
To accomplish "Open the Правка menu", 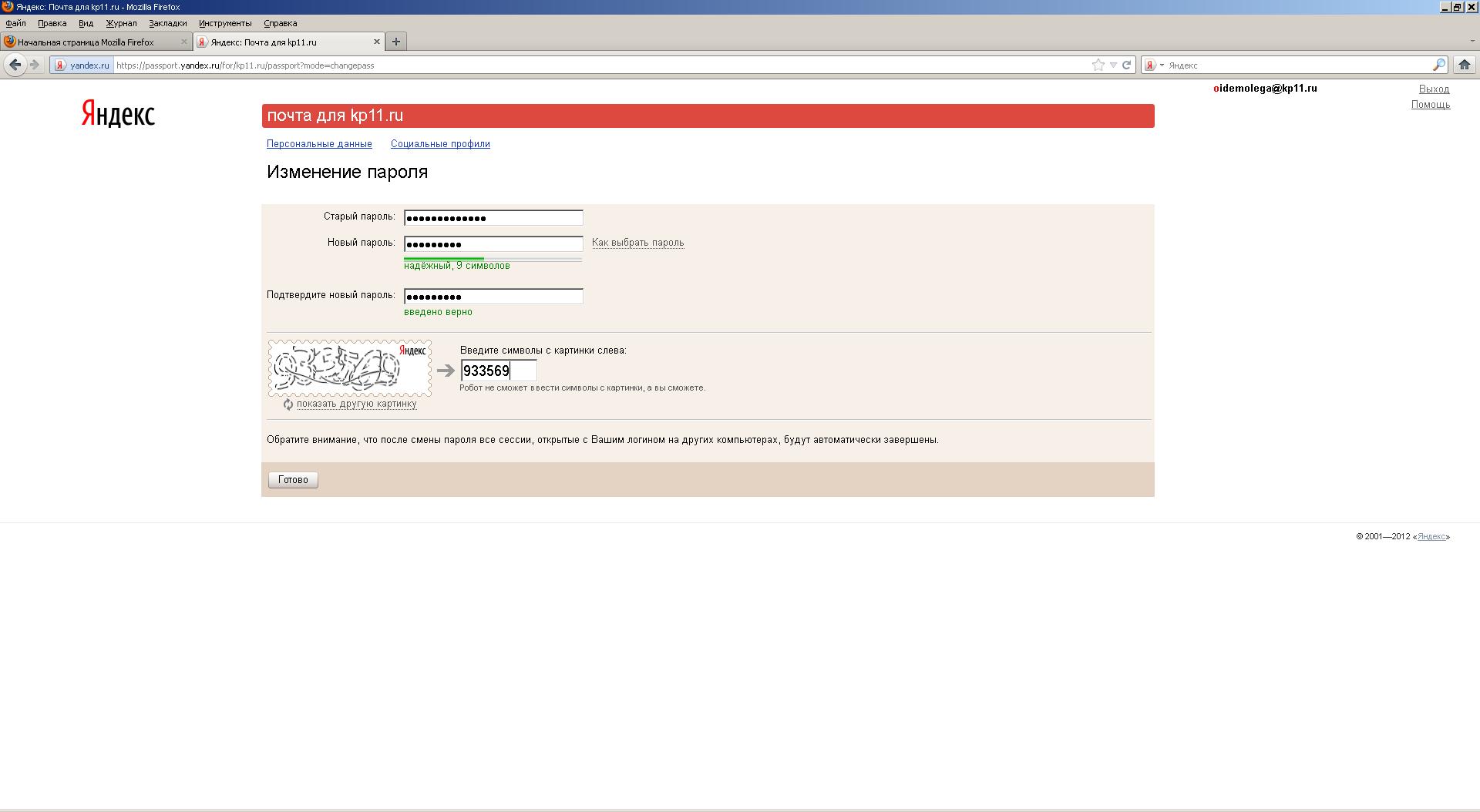I will 52,23.
